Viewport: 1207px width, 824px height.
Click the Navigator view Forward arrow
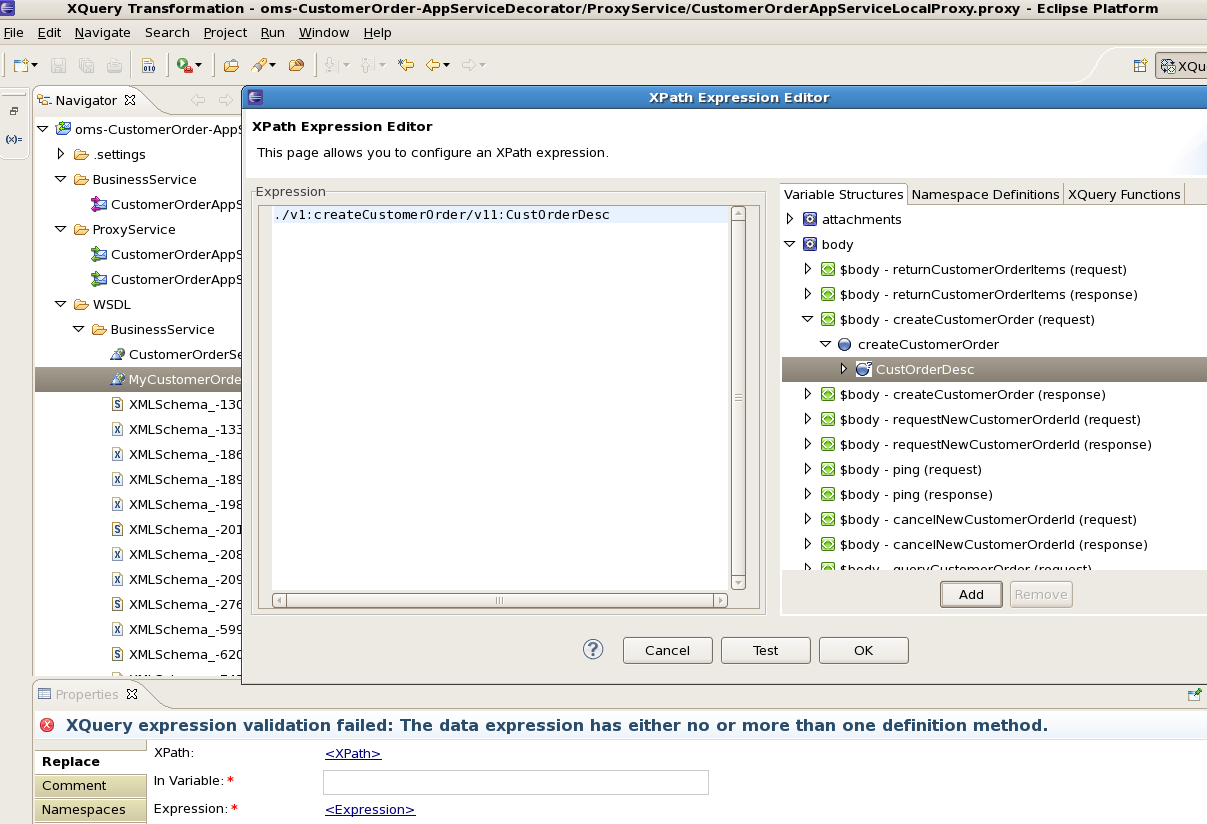pos(226,100)
